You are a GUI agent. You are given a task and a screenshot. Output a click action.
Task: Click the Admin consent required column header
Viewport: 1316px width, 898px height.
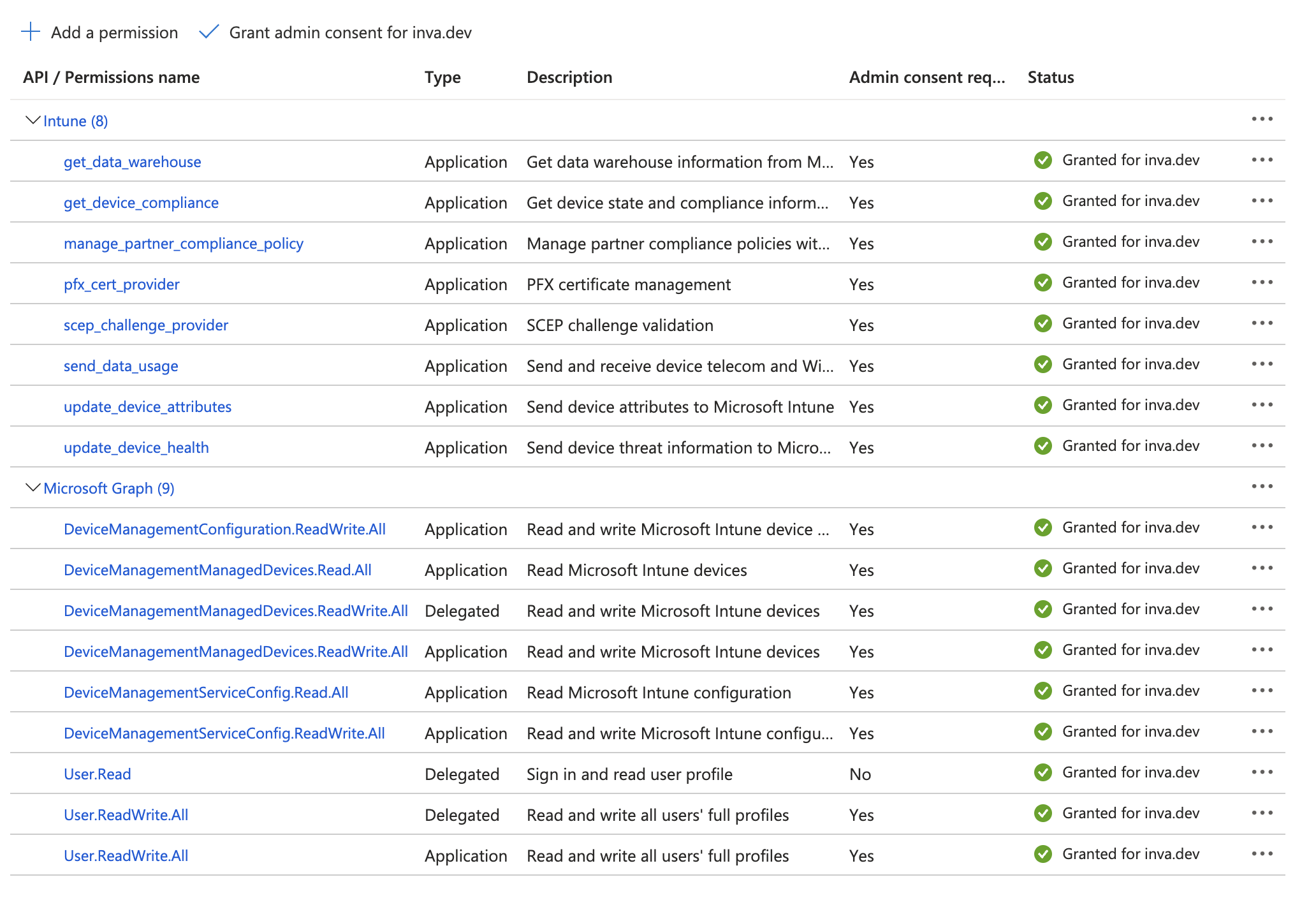point(927,77)
